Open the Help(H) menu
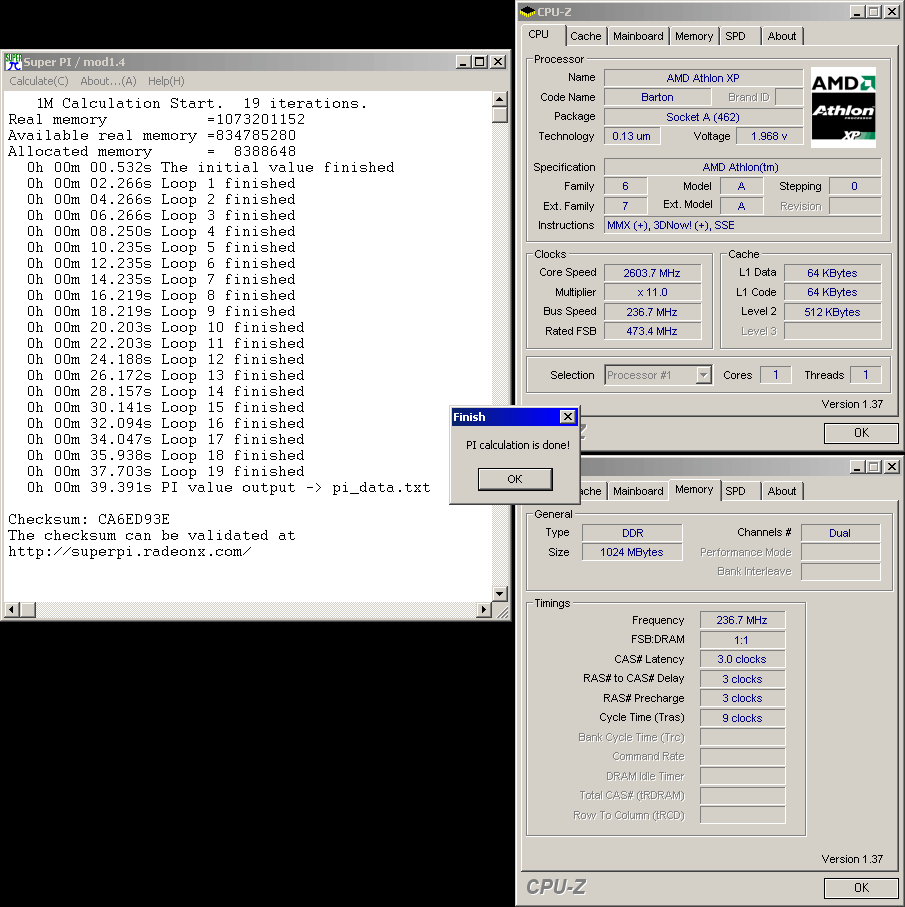 [x=166, y=81]
